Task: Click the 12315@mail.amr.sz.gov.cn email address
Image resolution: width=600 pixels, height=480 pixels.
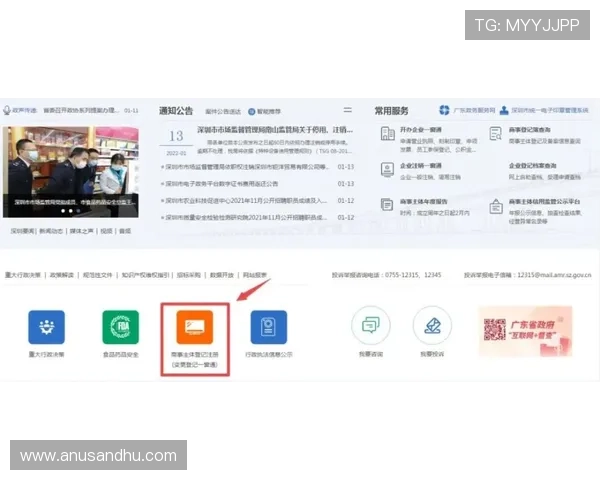Action: click(x=554, y=275)
